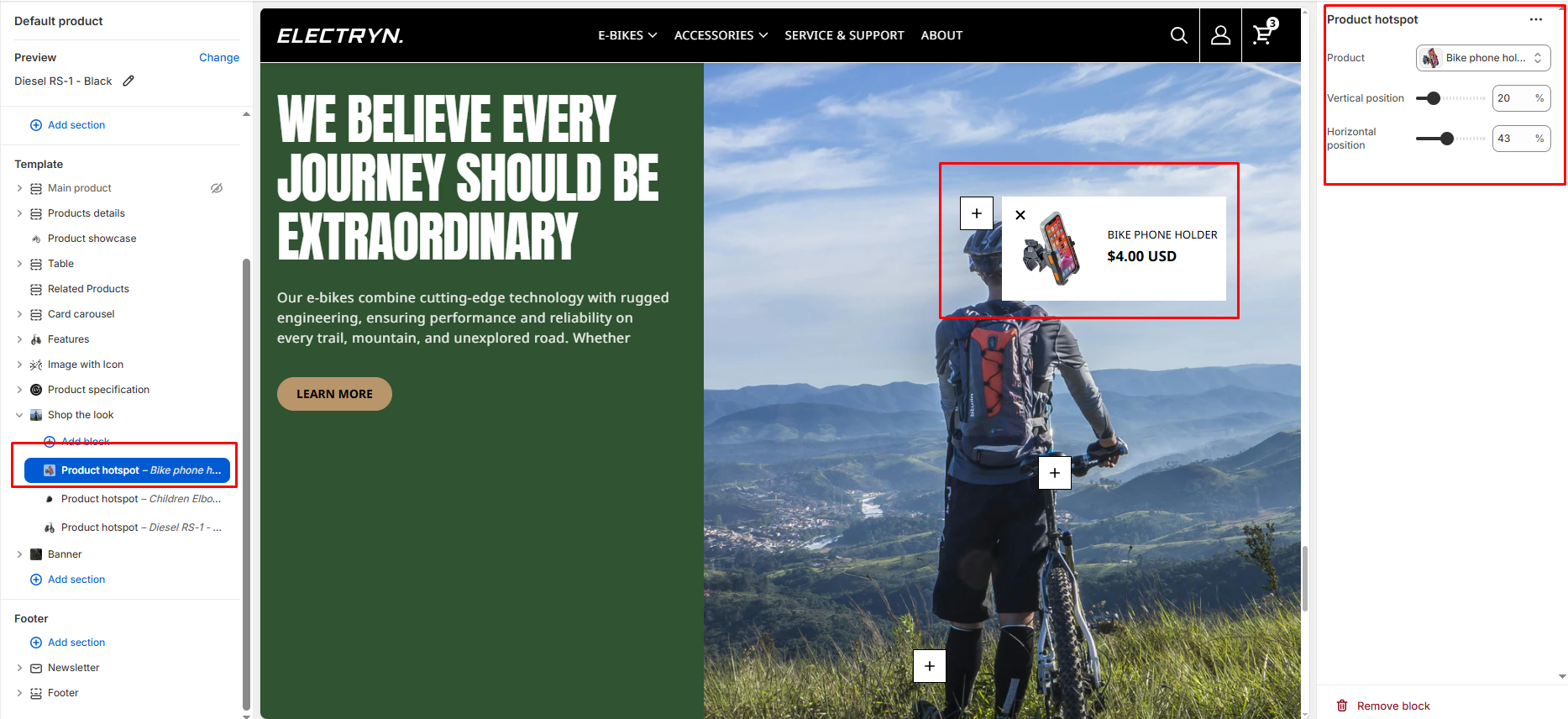Open the ACCESSORIES navigation menu

pos(721,35)
